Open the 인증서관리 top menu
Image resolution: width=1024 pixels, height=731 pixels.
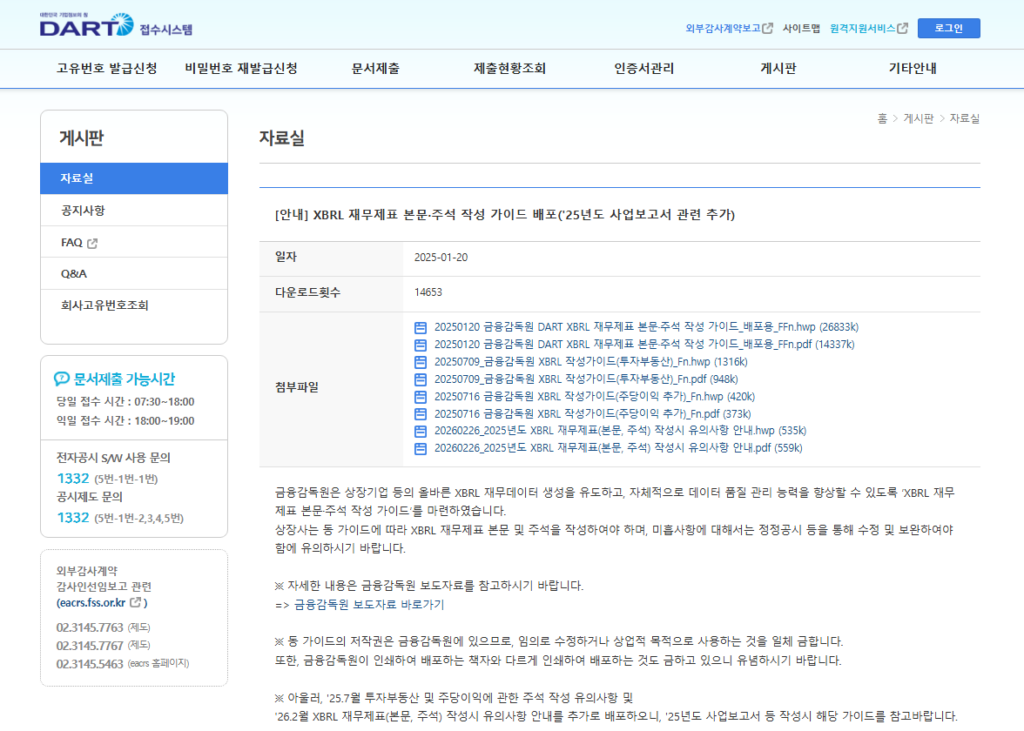click(x=644, y=69)
